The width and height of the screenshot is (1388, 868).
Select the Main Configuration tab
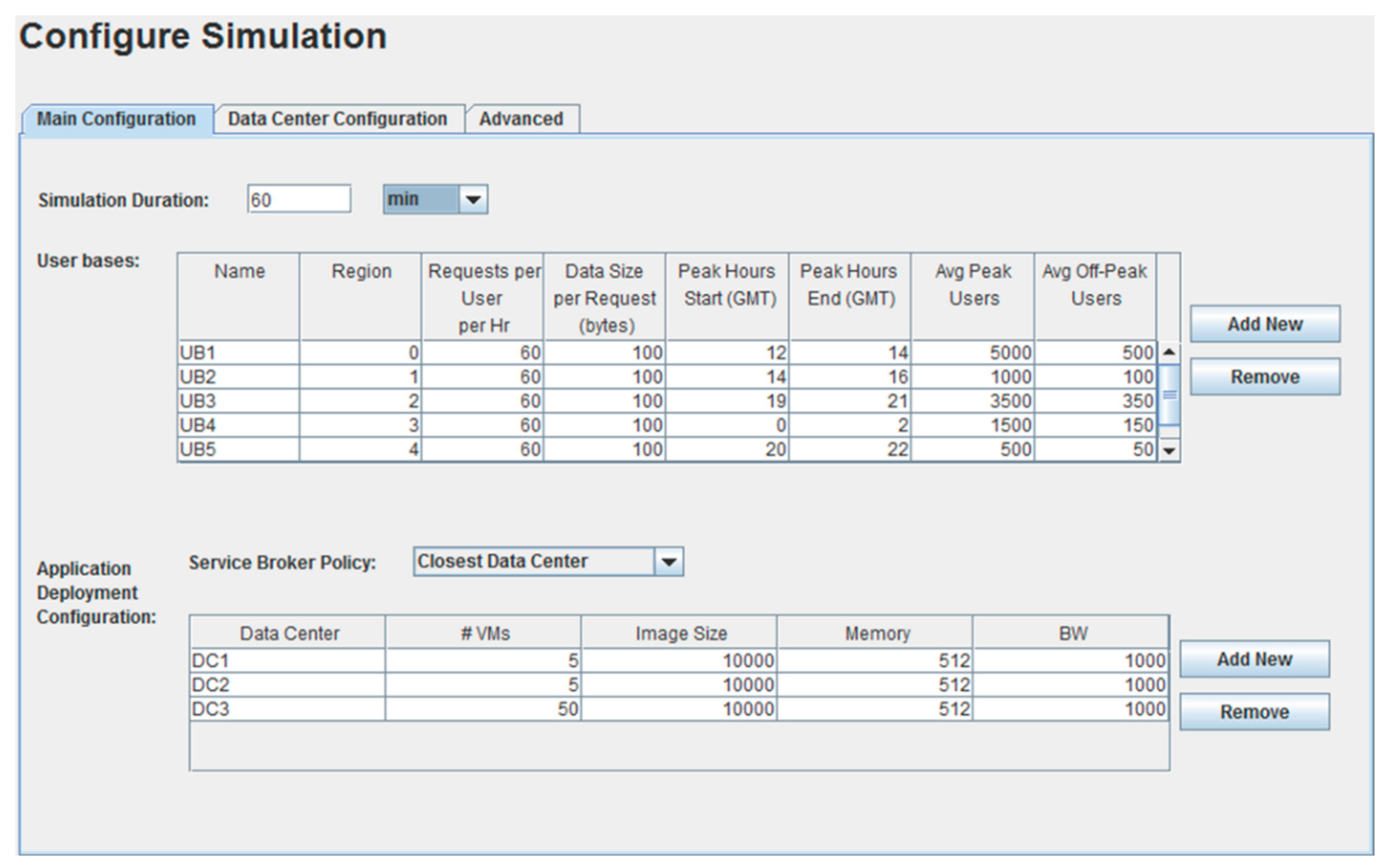[117, 119]
